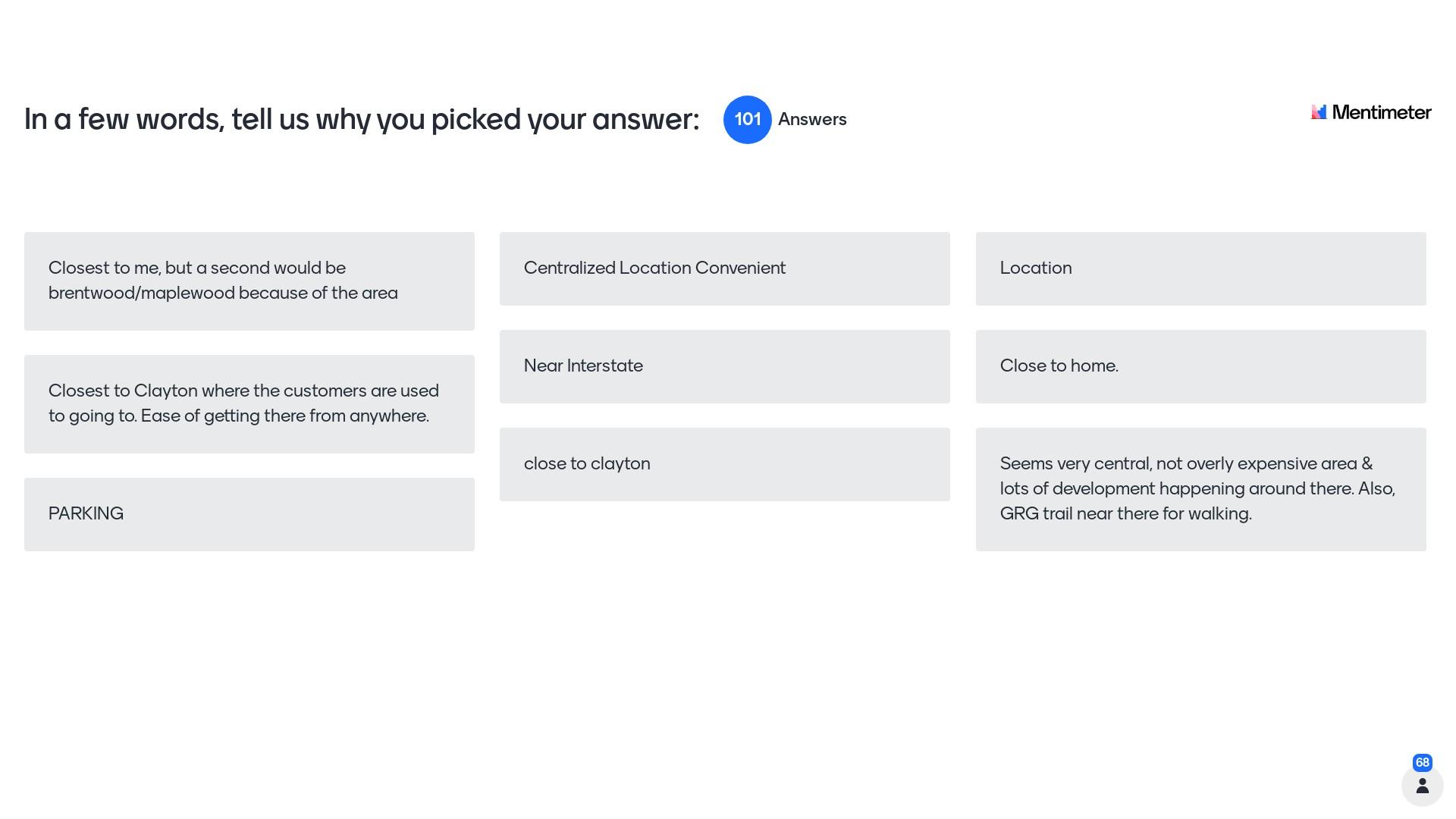Select the "Centralized Location Convenient" response card

[x=724, y=268]
